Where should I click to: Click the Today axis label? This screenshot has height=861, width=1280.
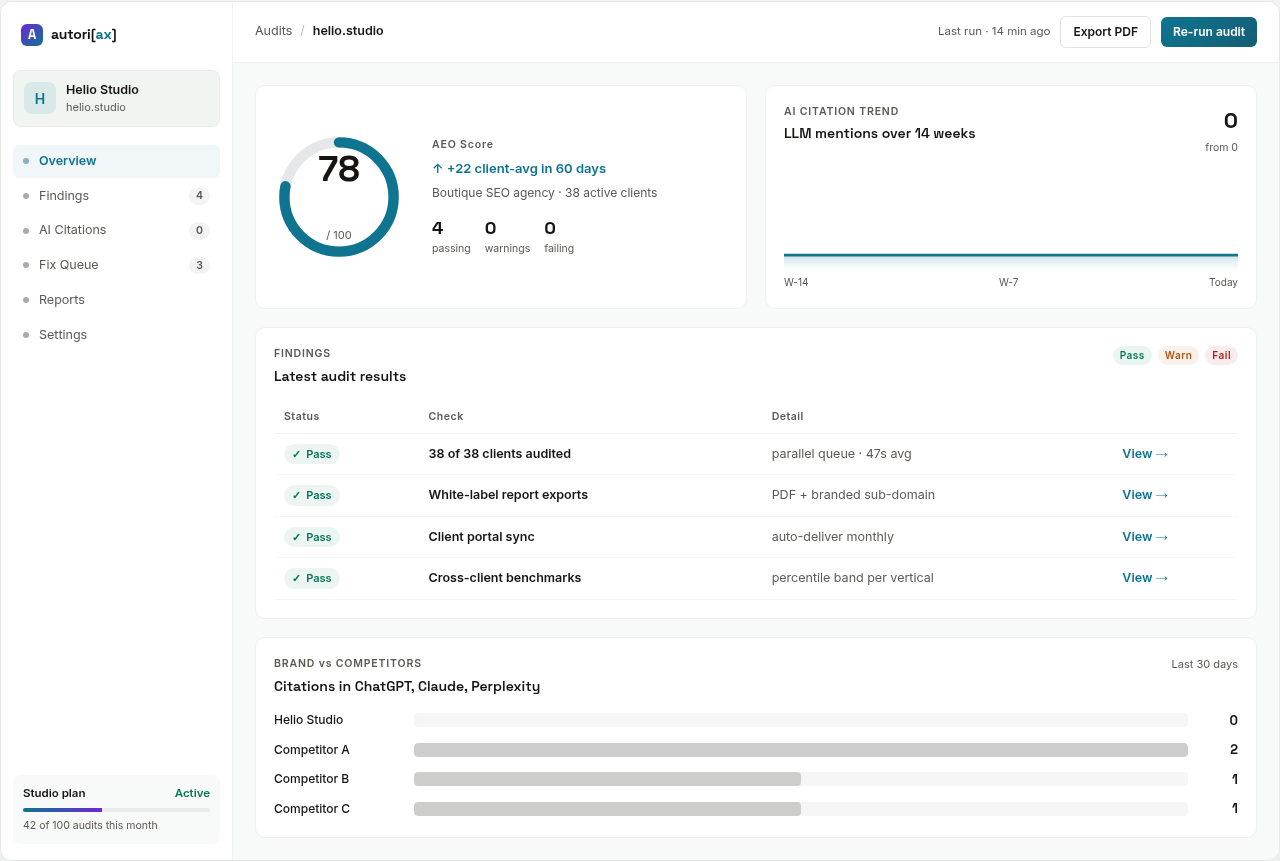[x=1223, y=283]
